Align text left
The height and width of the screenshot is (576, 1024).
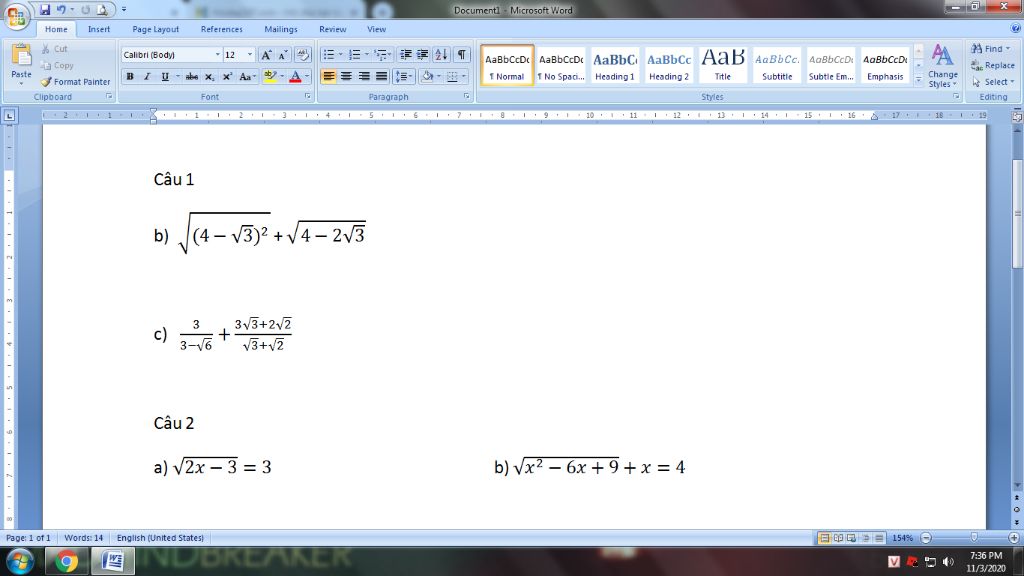[329, 76]
